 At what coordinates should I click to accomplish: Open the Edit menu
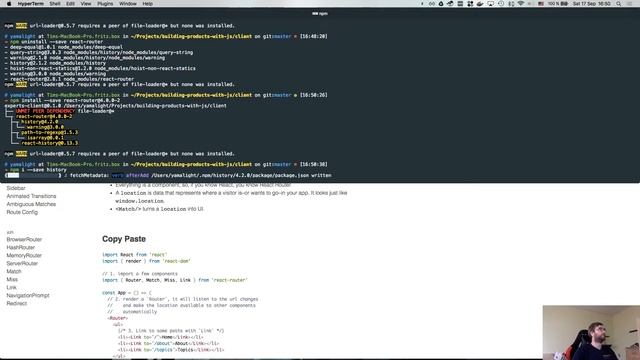[70, 4]
